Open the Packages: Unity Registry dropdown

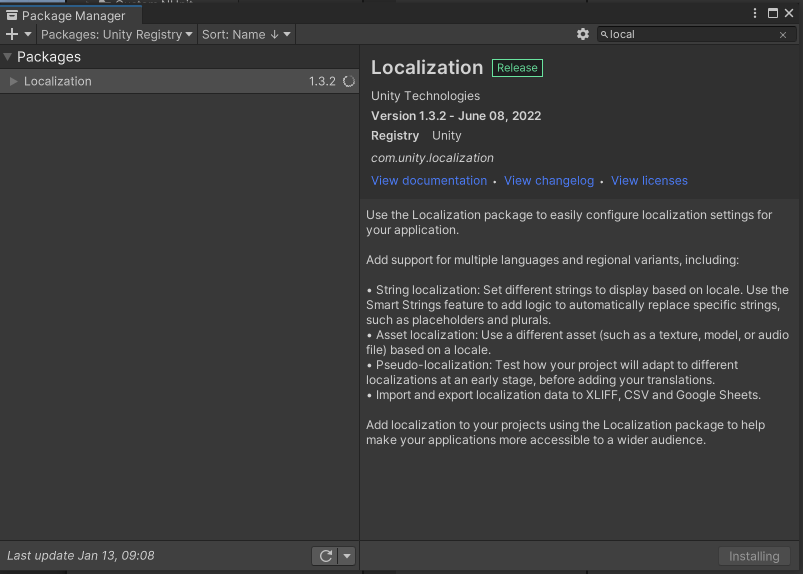pyautogui.click(x=117, y=34)
